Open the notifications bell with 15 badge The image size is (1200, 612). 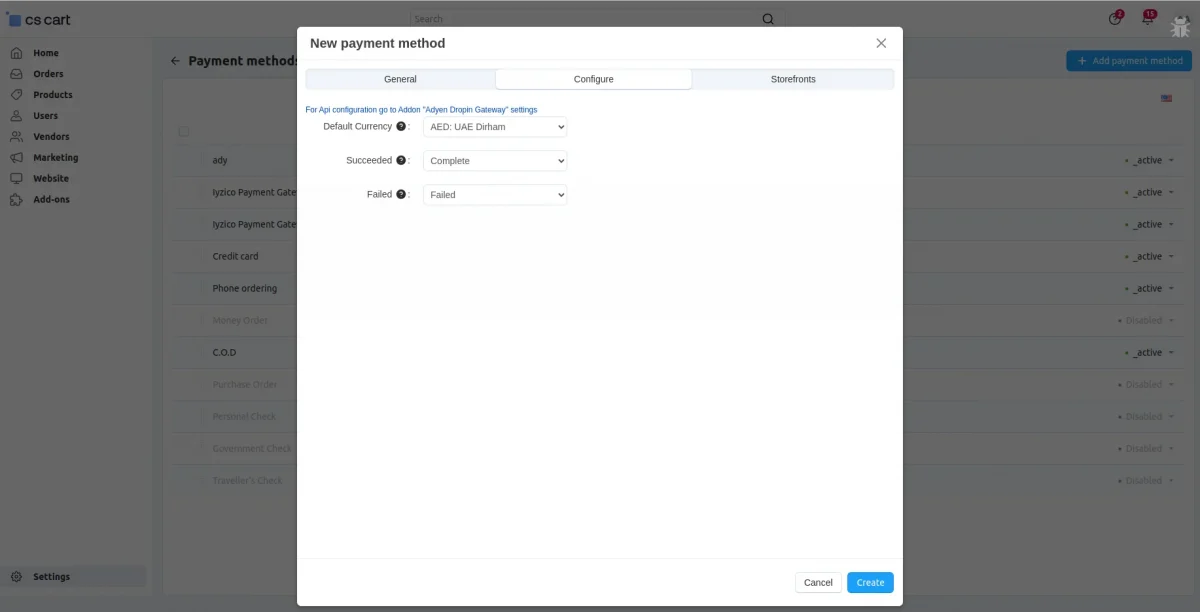click(x=1148, y=18)
